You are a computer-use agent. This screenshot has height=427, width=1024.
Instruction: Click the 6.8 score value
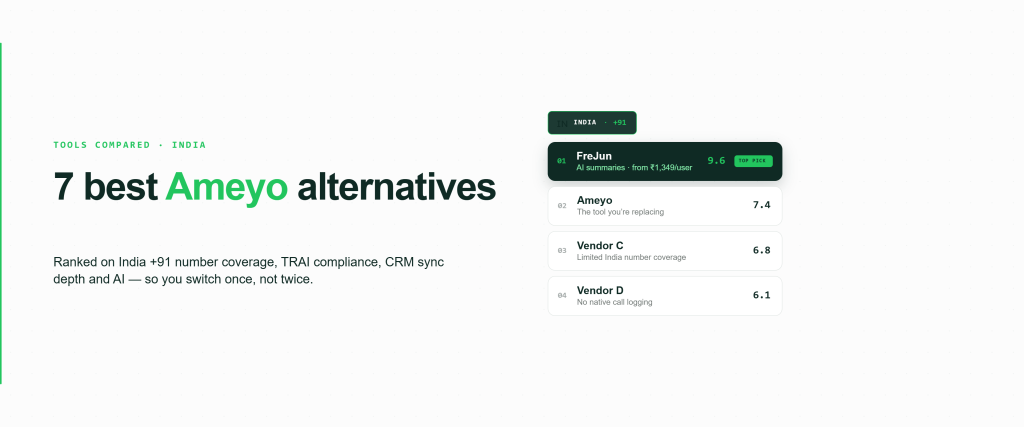point(761,250)
